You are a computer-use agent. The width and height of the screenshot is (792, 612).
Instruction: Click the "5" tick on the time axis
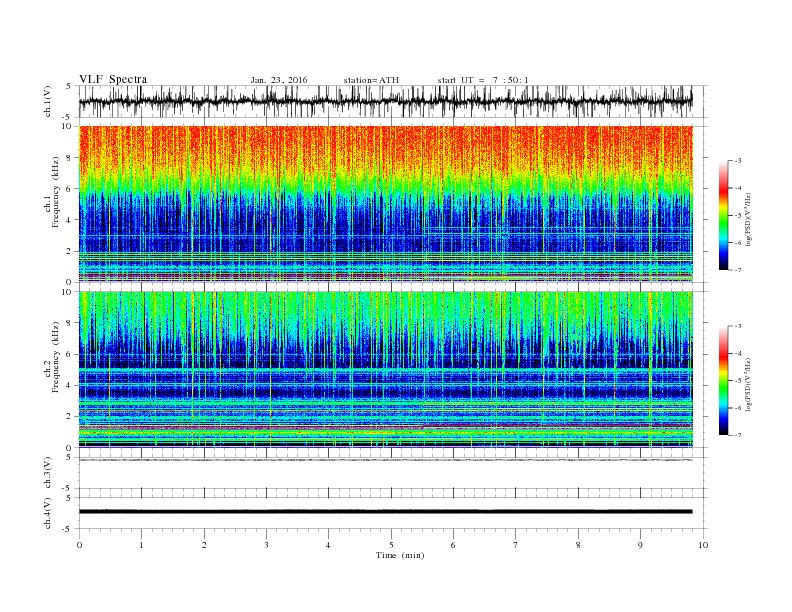391,545
